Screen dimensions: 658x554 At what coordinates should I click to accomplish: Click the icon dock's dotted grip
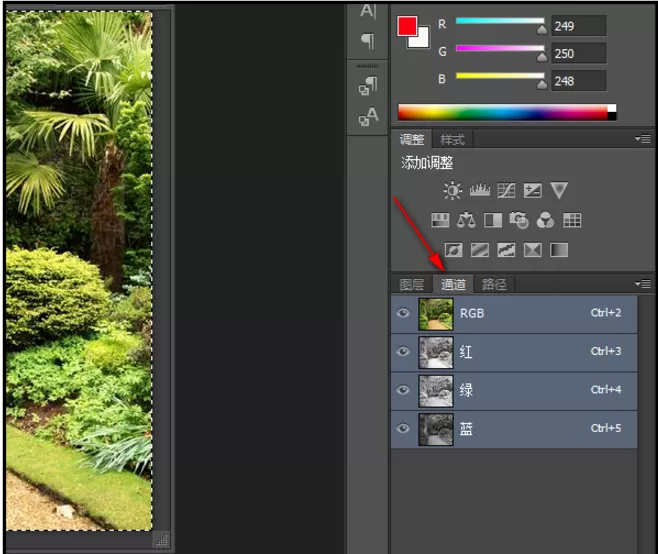367,66
